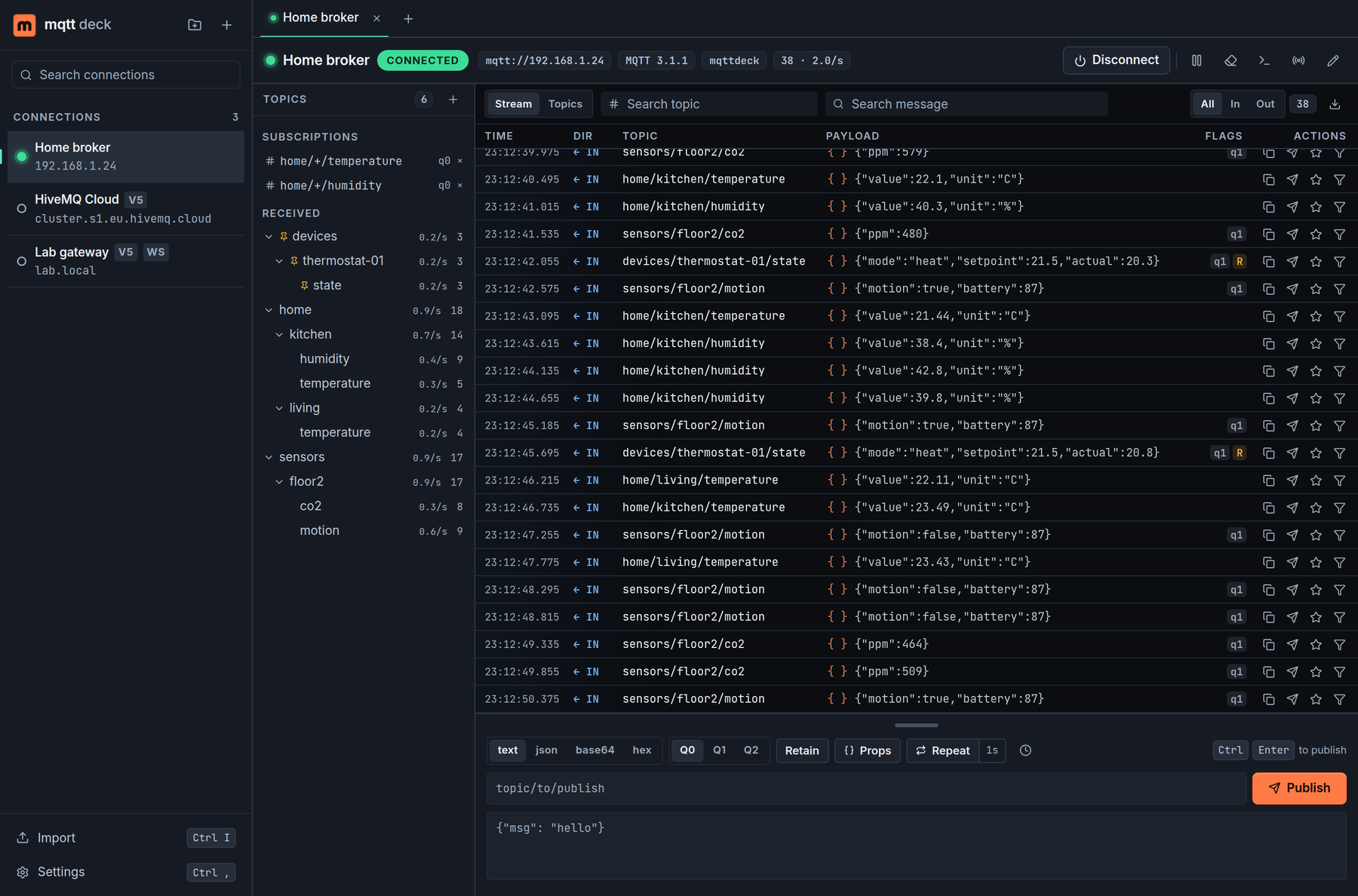
Task: Republish the 23:12:41.535 co2 message
Action: pyautogui.click(x=1292, y=234)
